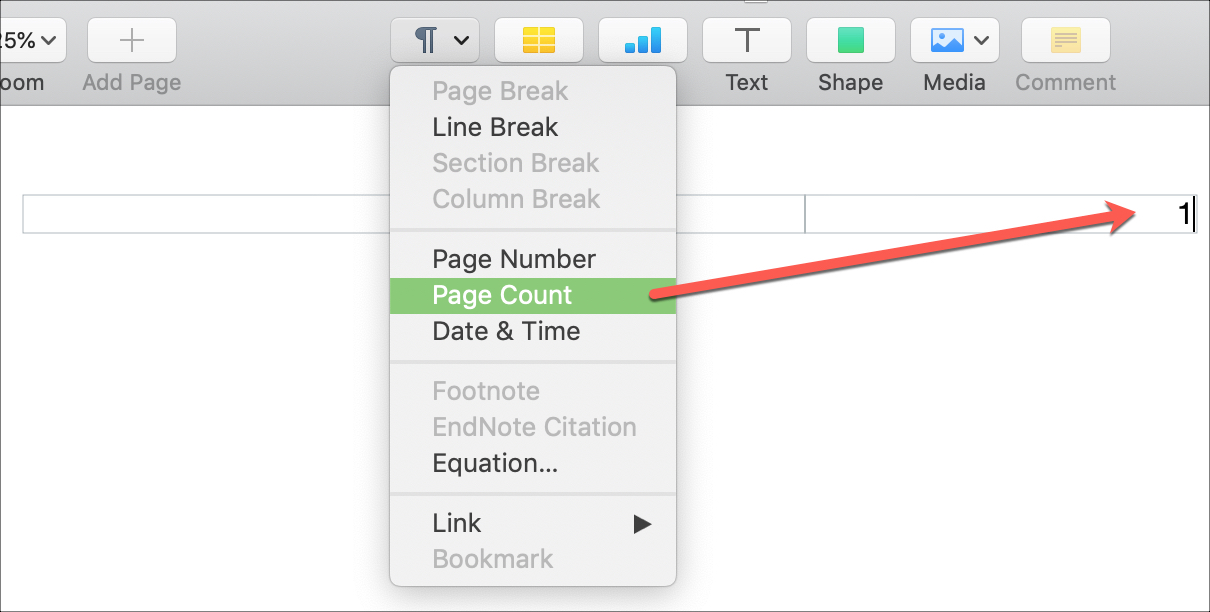Click the yellow Comment note icon
The image size is (1210, 612).
1065,40
